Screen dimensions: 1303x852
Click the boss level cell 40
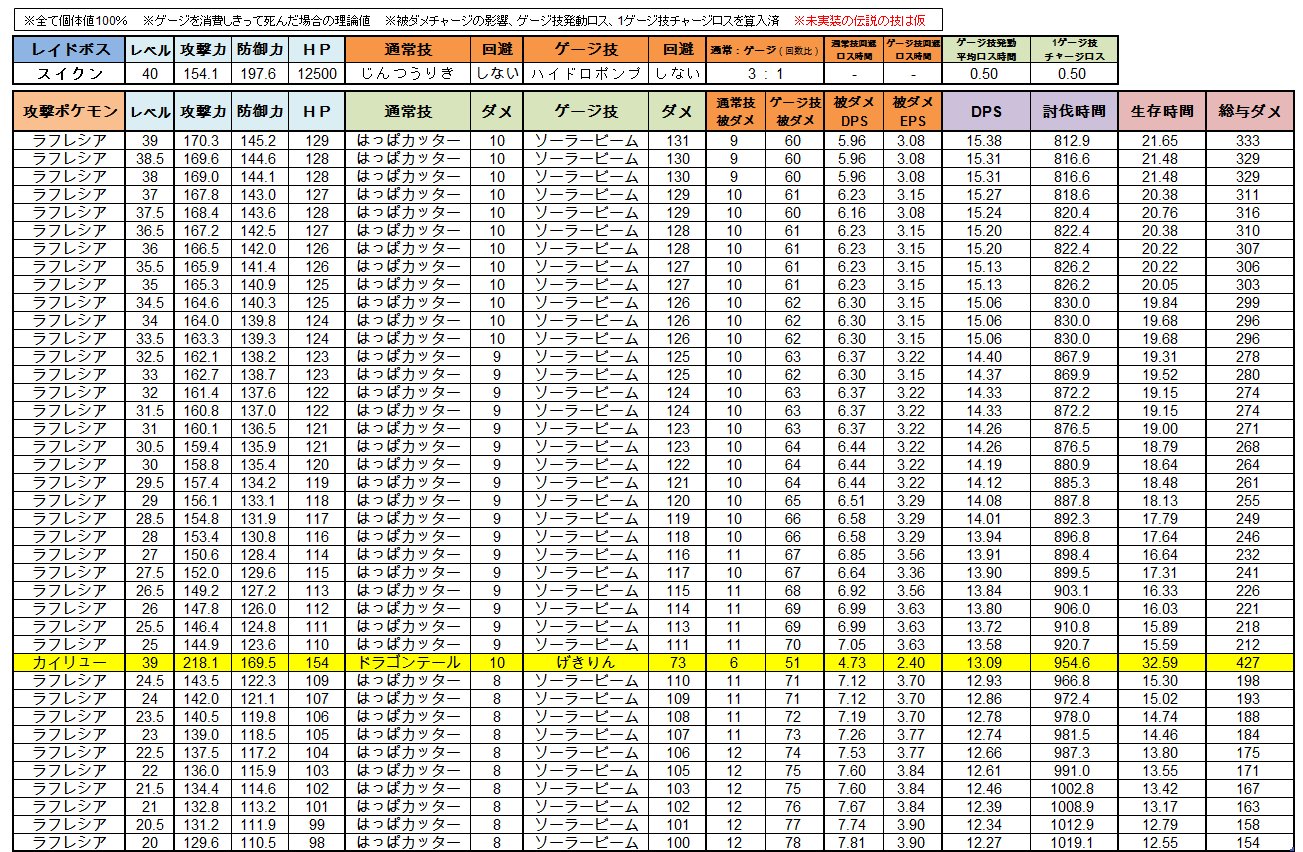[x=150, y=74]
